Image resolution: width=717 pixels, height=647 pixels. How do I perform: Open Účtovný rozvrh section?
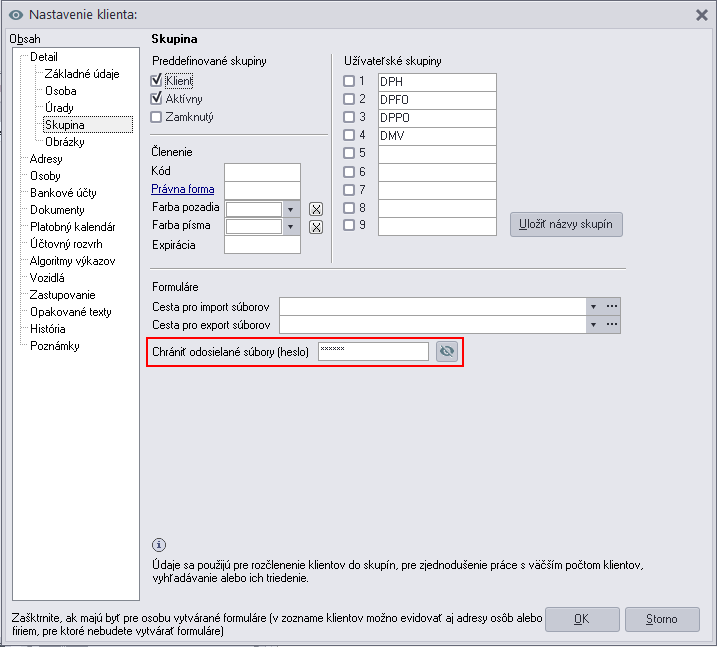click(x=66, y=244)
